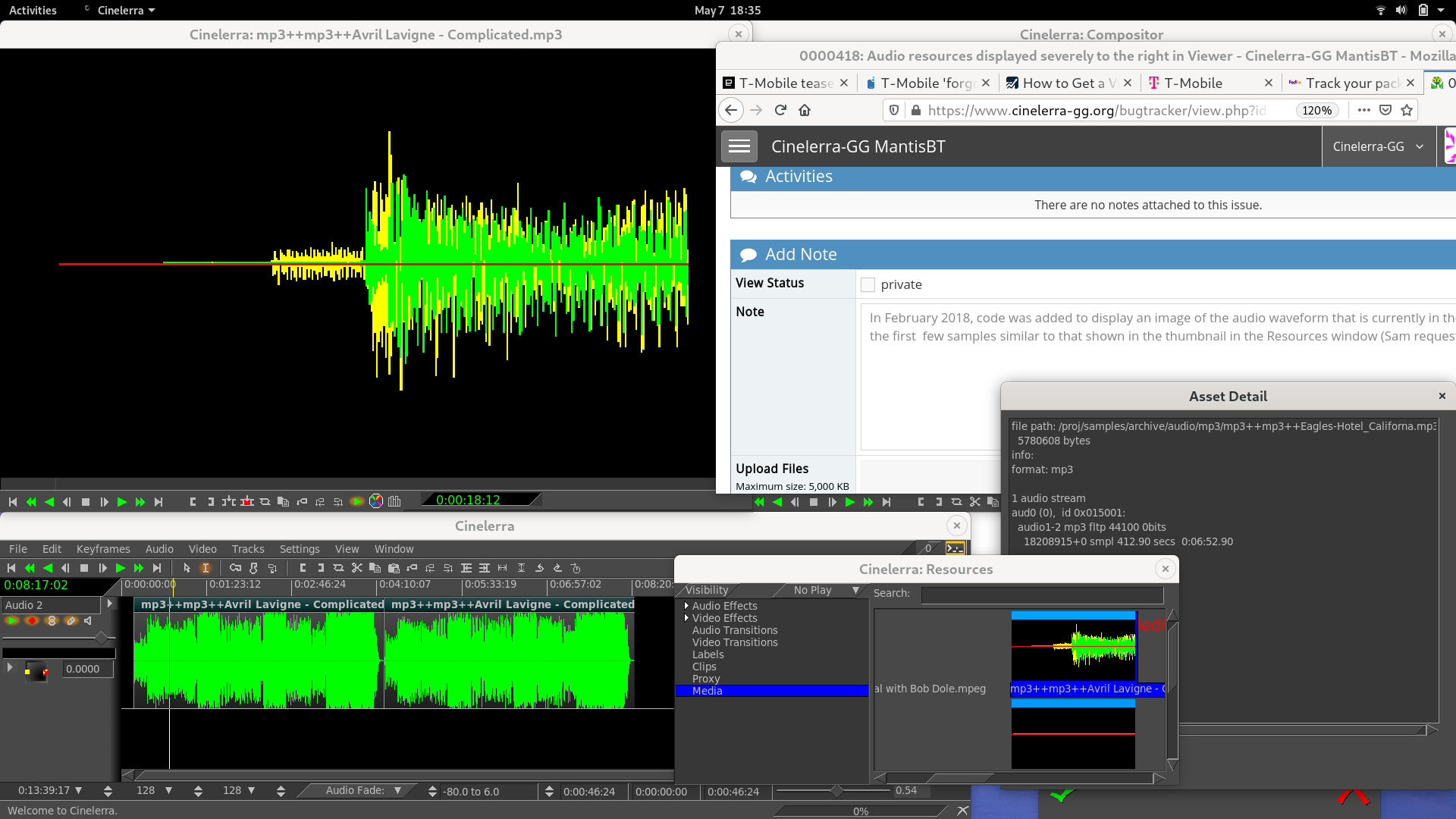Open the Viewer's color scope icon
Viewport: 1456px width, 819px height.
(x=376, y=502)
